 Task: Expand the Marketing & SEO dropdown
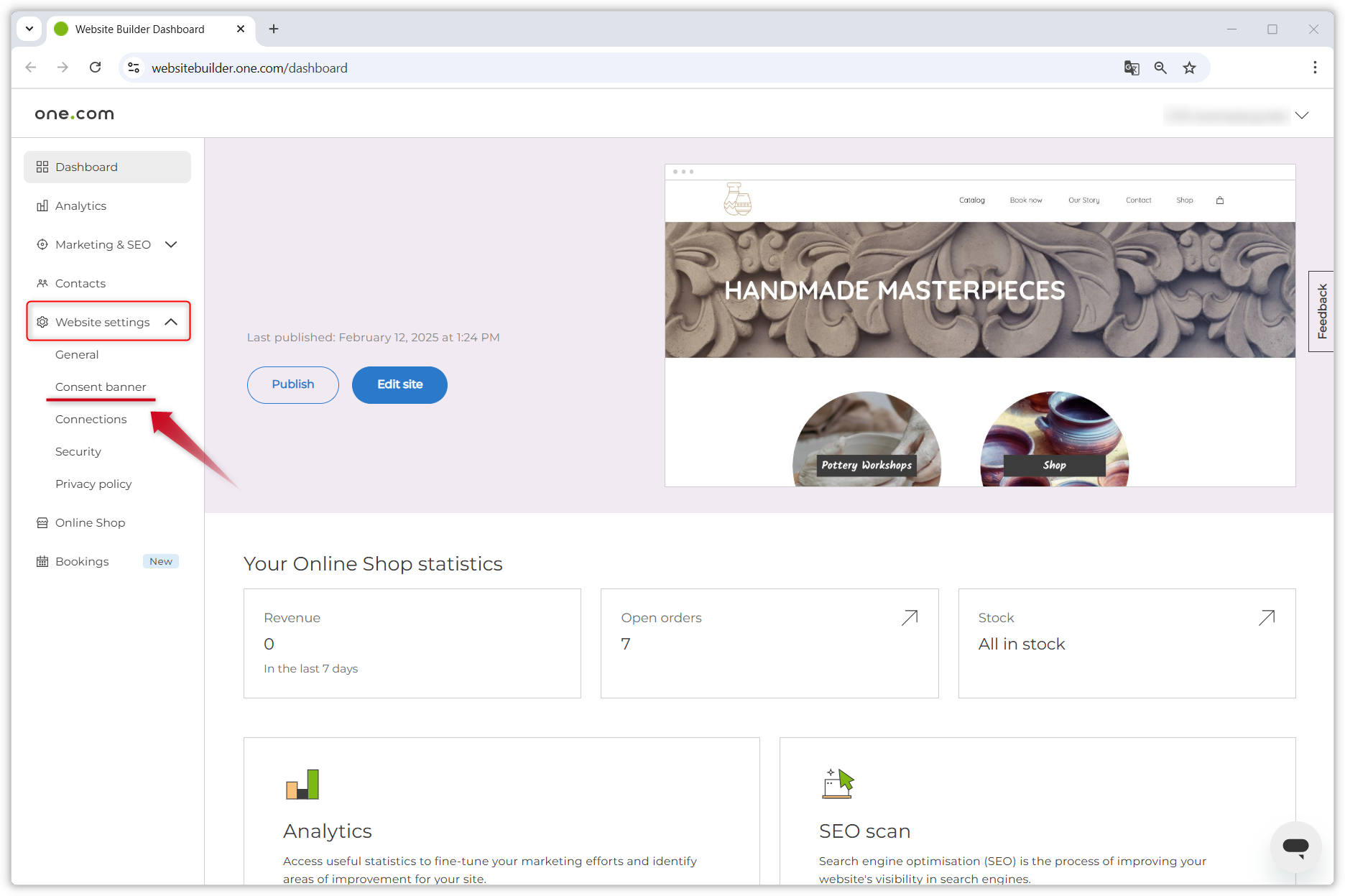[x=171, y=244]
